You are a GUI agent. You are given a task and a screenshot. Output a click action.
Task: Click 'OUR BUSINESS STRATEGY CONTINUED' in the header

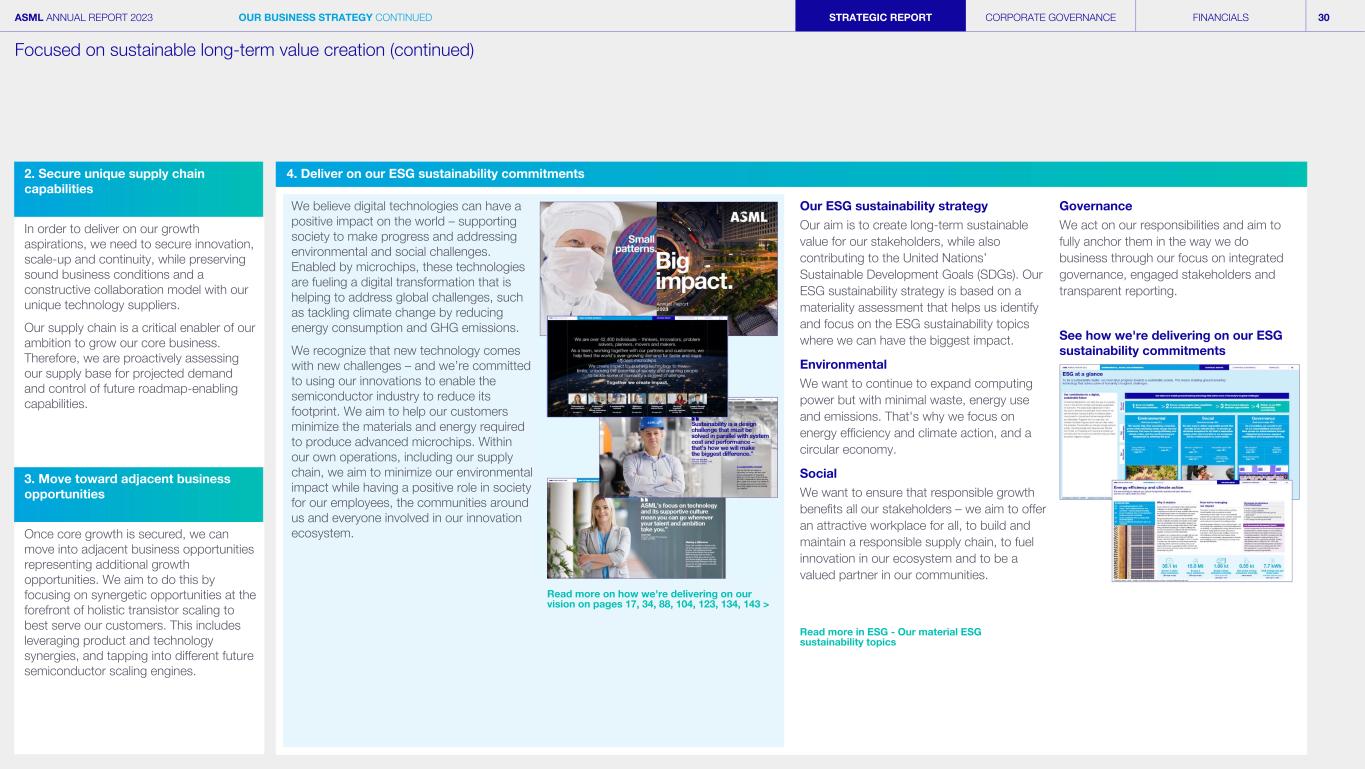point(335,17)
